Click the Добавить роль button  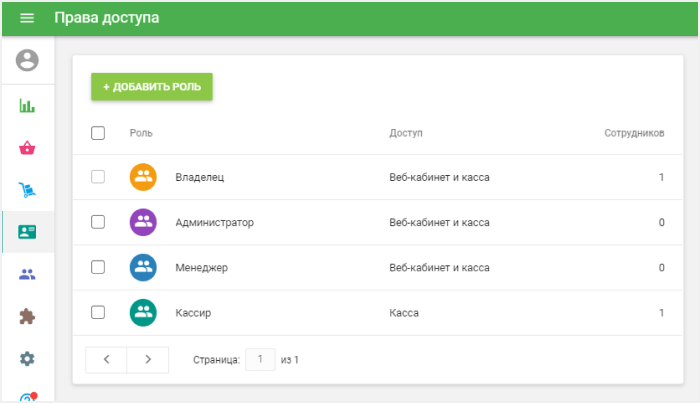152,87
